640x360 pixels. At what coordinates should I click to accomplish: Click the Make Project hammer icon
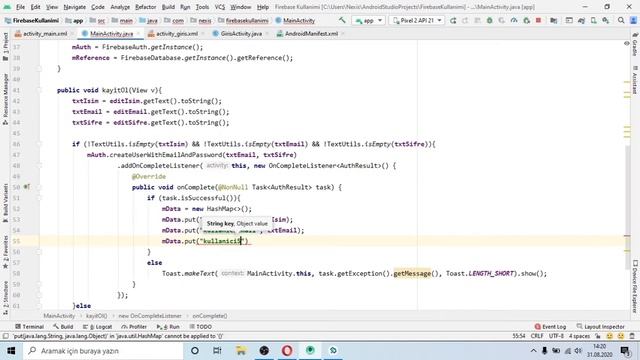(x=342, y=20)
